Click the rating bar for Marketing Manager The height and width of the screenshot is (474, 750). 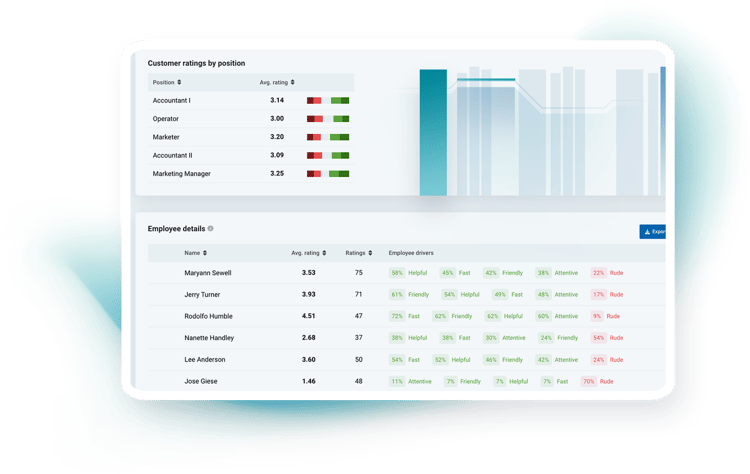coord(328,174)
